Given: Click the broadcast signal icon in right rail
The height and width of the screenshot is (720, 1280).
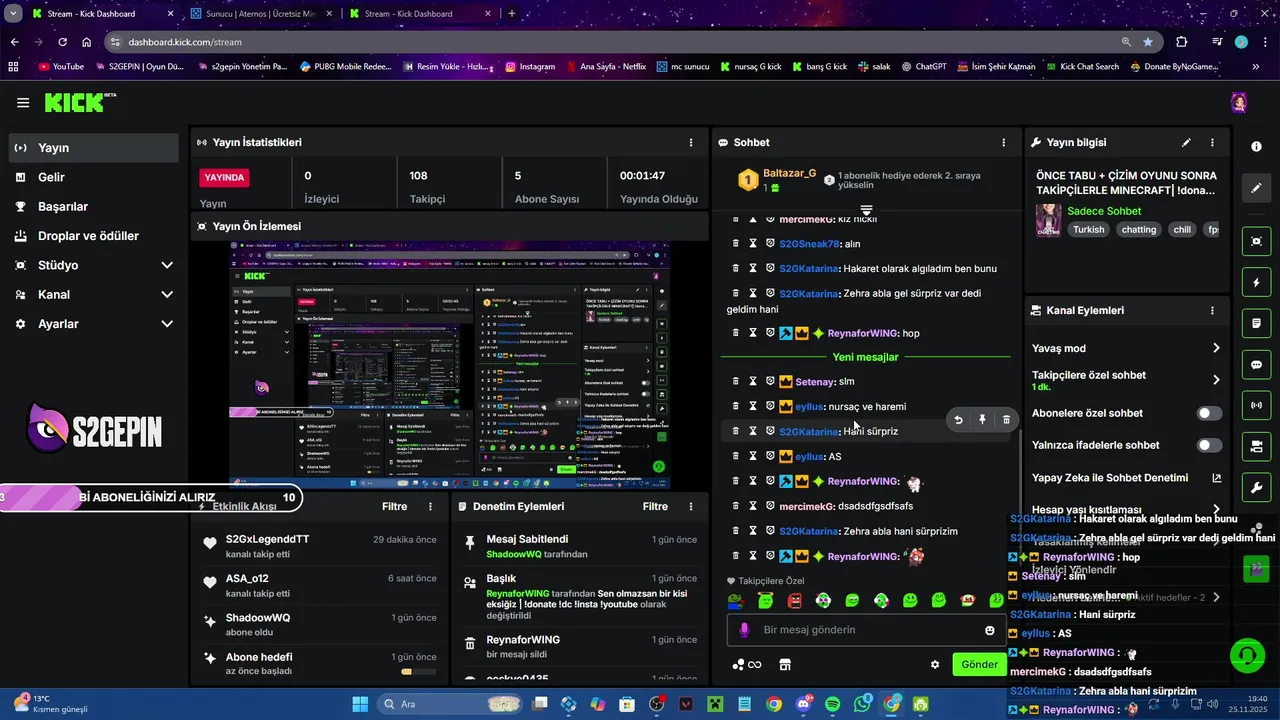Looking at the screenshot, I should point(1257,405).
